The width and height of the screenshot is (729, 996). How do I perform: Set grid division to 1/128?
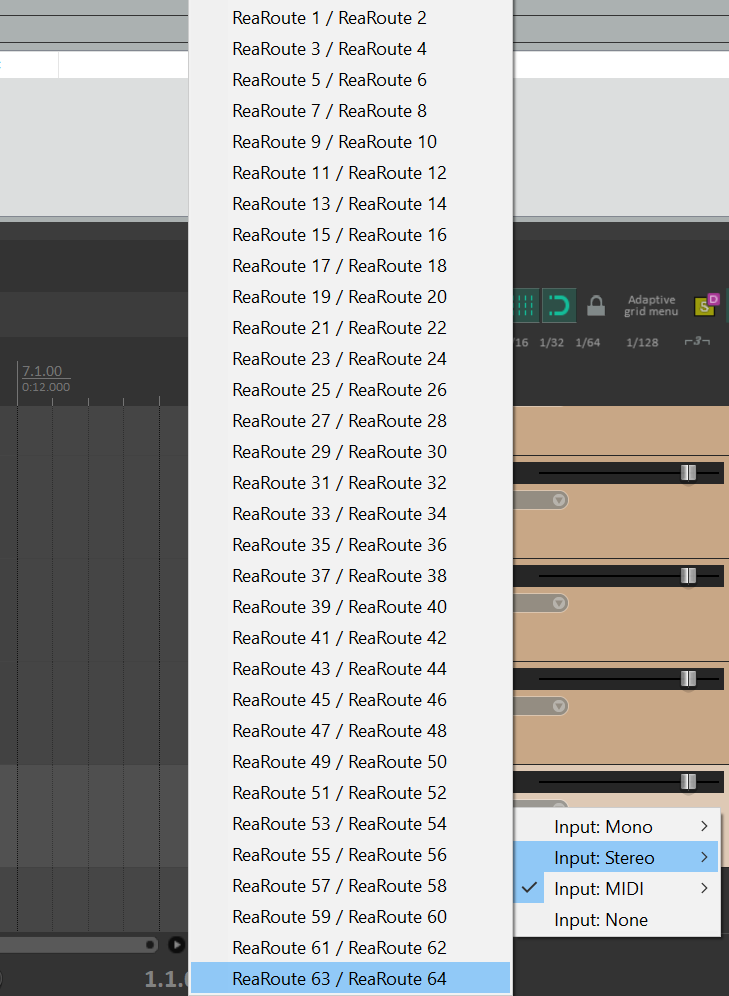(642, 342)
